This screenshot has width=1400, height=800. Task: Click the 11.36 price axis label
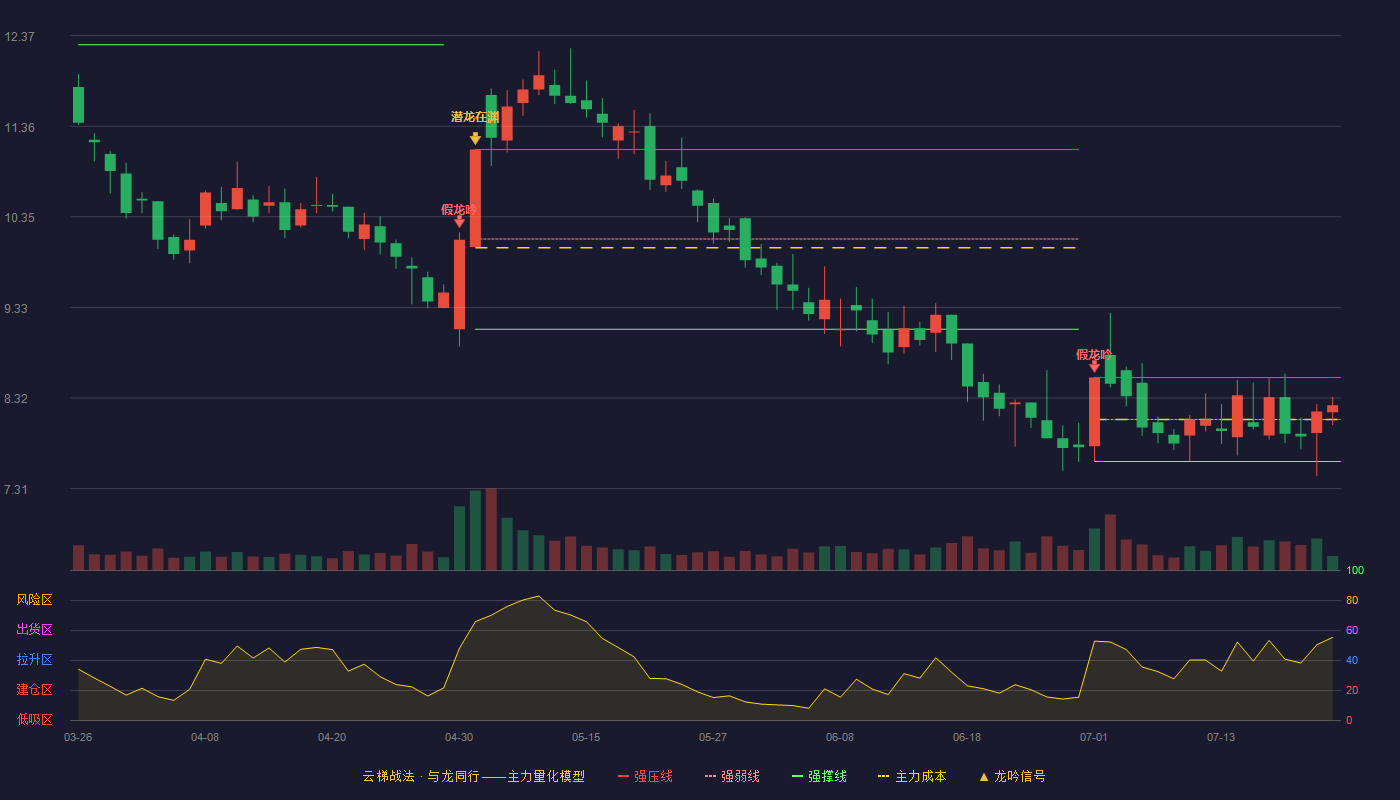[x=19, y=128]
